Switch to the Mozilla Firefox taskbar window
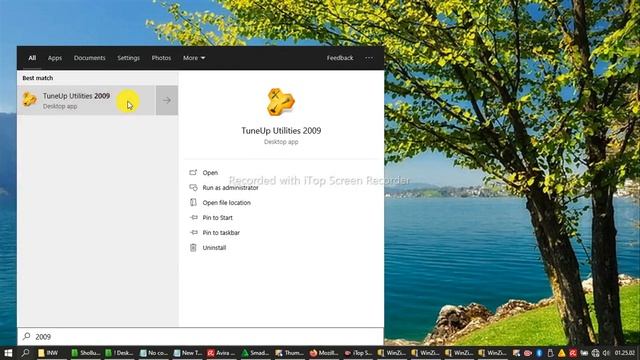Screen dimensions: 640x360 [323, 353]
